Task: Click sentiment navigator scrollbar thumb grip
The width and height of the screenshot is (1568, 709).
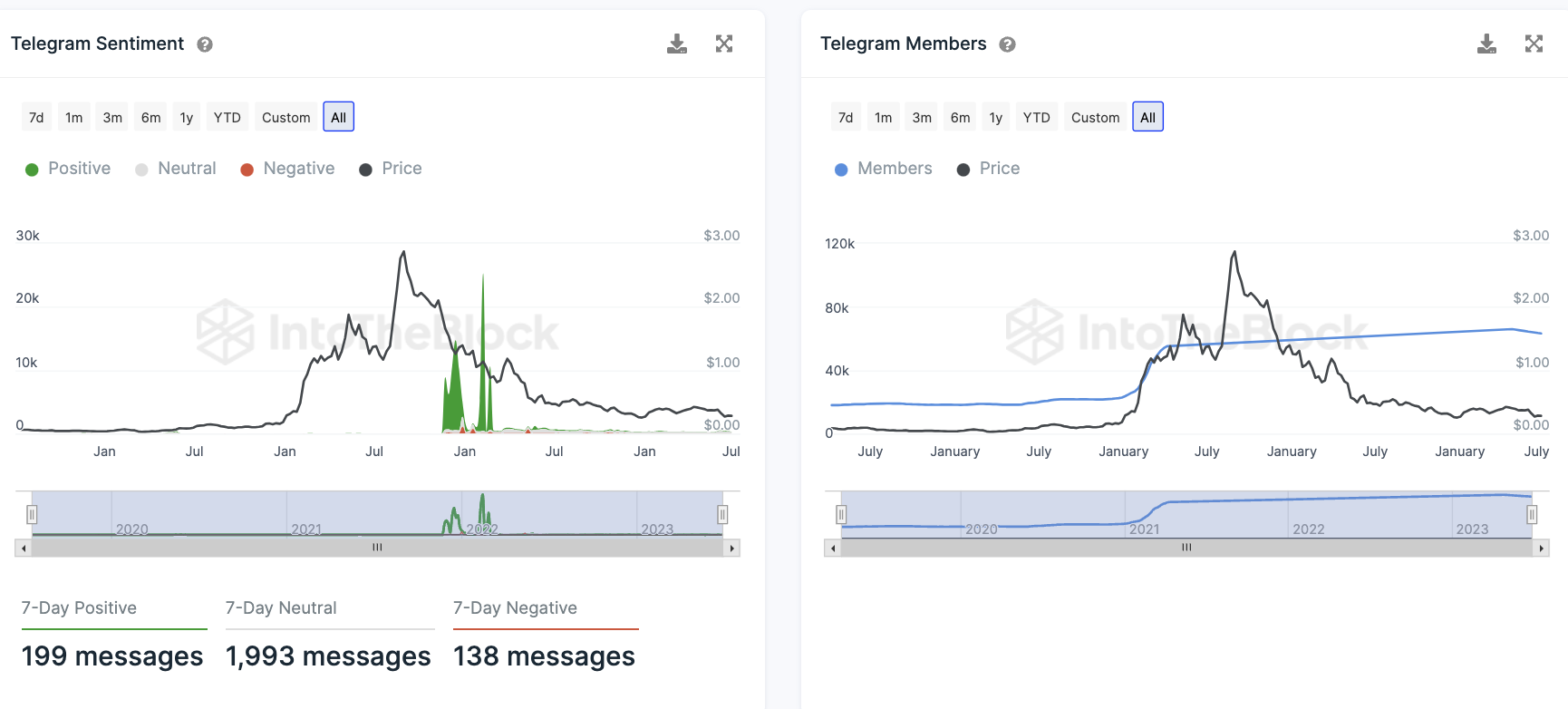Action: [x=377, y=548]
